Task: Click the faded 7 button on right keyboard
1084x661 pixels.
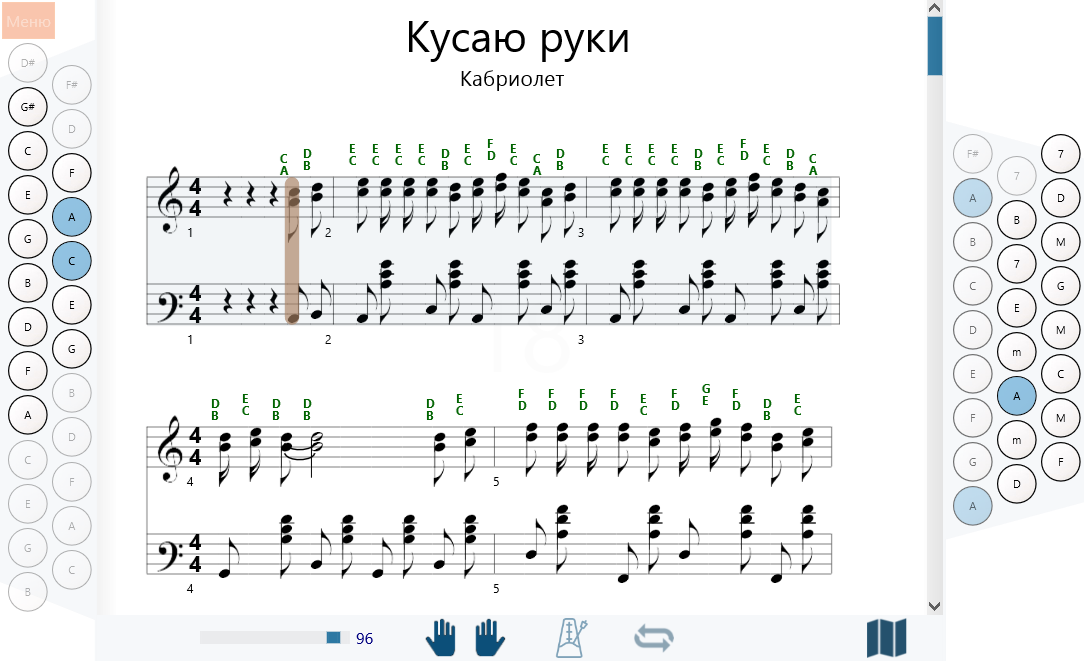Action: point(1016,176)
